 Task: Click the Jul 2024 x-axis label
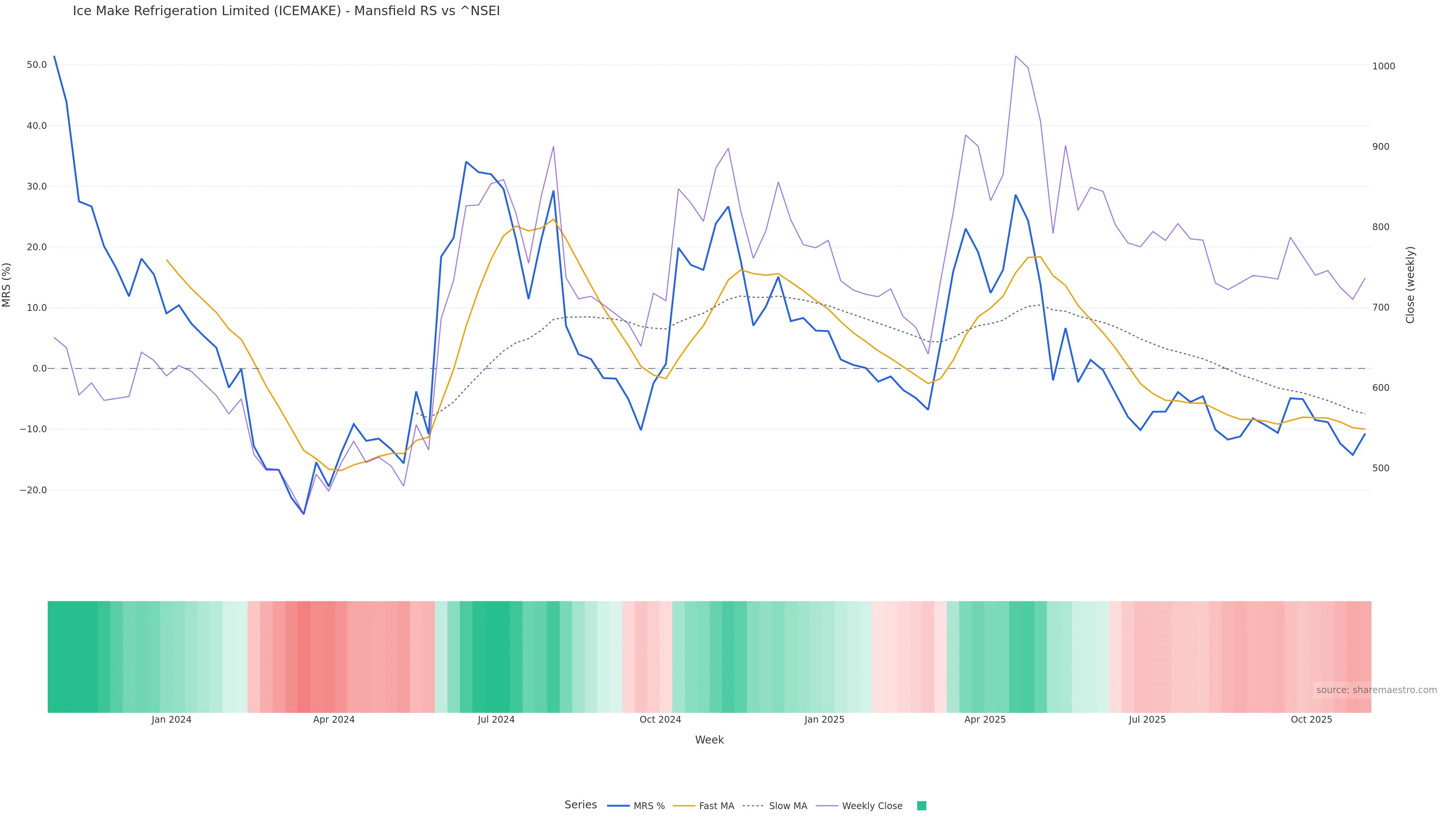coord(496,720)
